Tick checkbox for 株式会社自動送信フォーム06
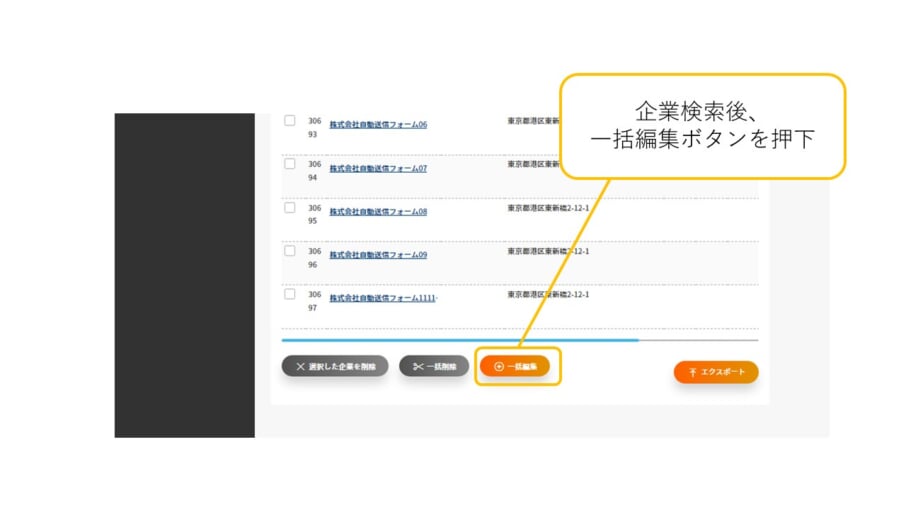Screen dimensions: 906x510 [x=290, y=120]
